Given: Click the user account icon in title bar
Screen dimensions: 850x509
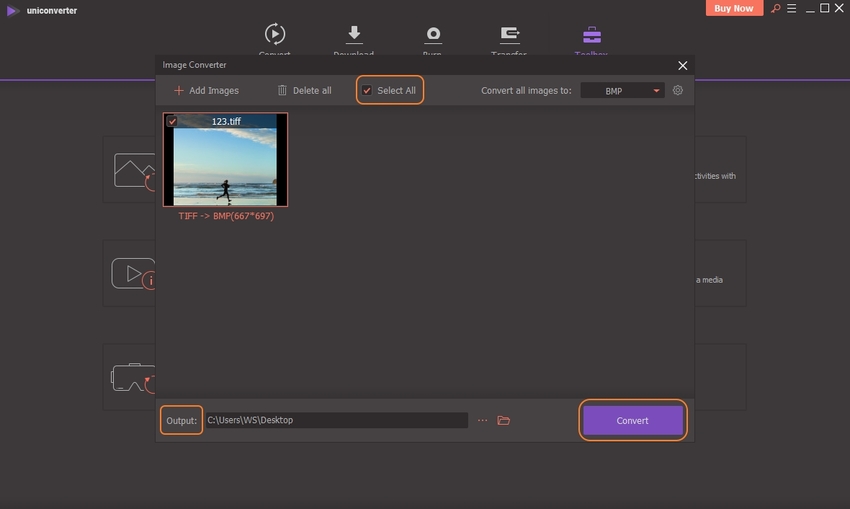Looking at the screenshot, I should pyautogui.click(x=774, y=9).
